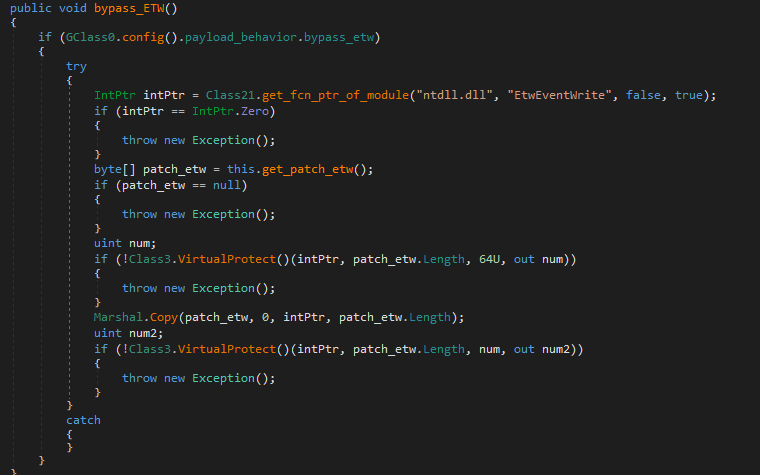Click the 64U numeric literal
The height and width of the screenshot is (475, 760).
489,259
